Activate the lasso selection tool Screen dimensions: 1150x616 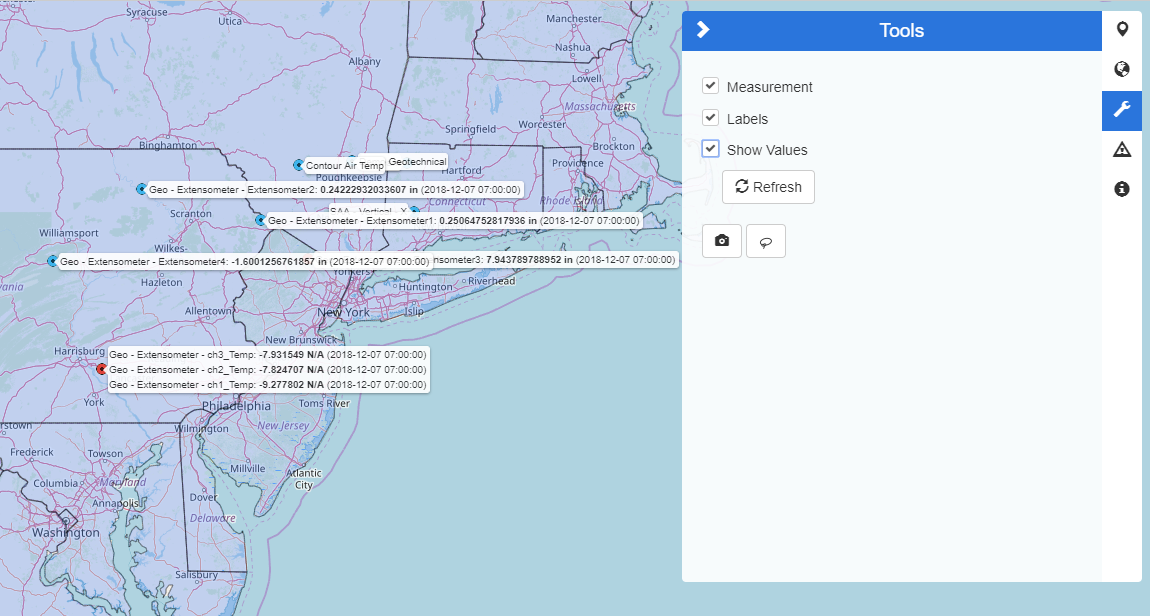tap(766, 241)
